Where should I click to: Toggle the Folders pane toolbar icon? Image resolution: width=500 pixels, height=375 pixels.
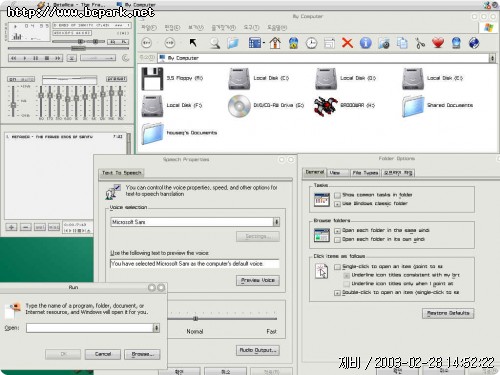point(233,43)
